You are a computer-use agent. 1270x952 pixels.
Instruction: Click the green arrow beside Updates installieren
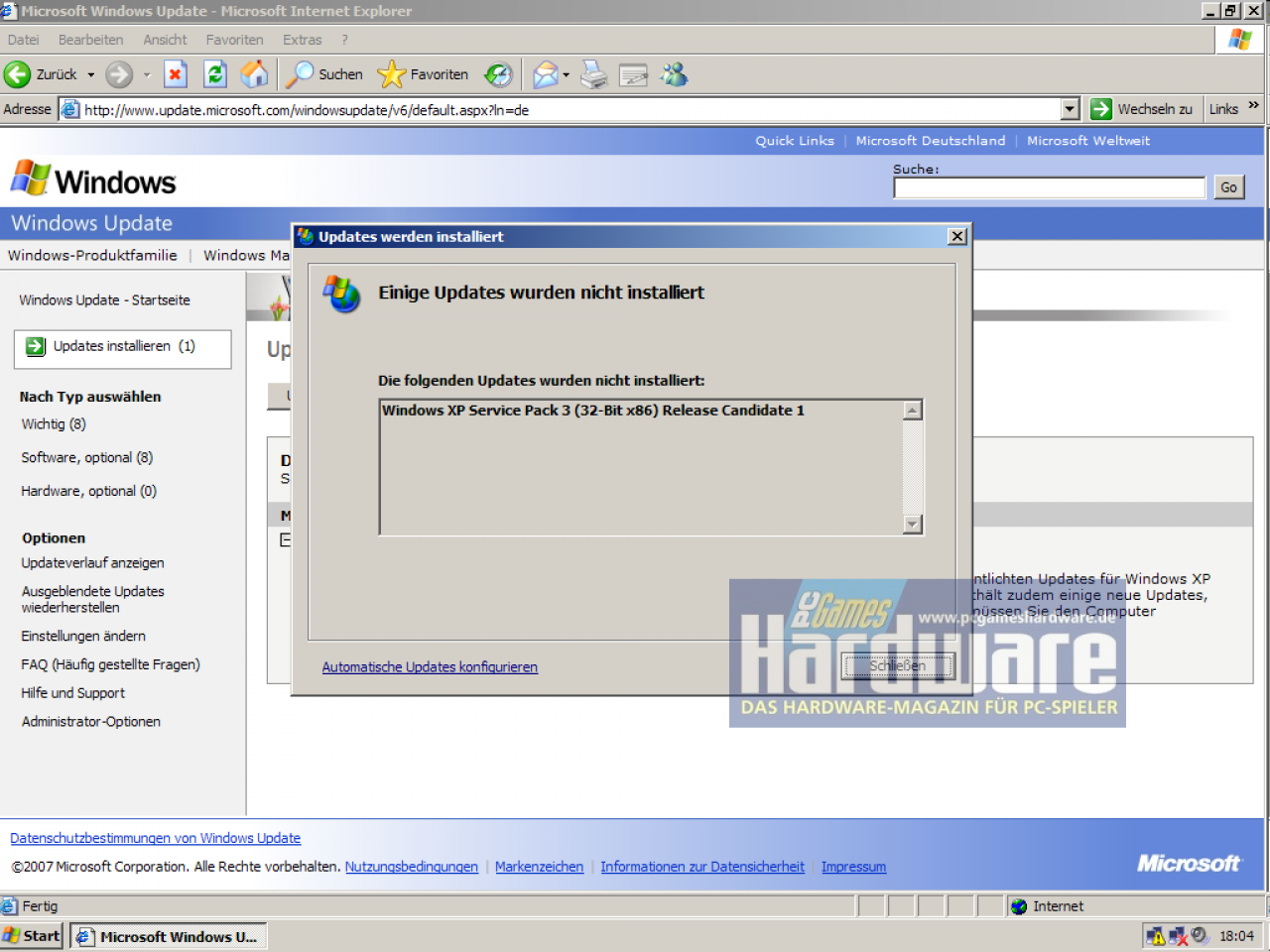36,346
